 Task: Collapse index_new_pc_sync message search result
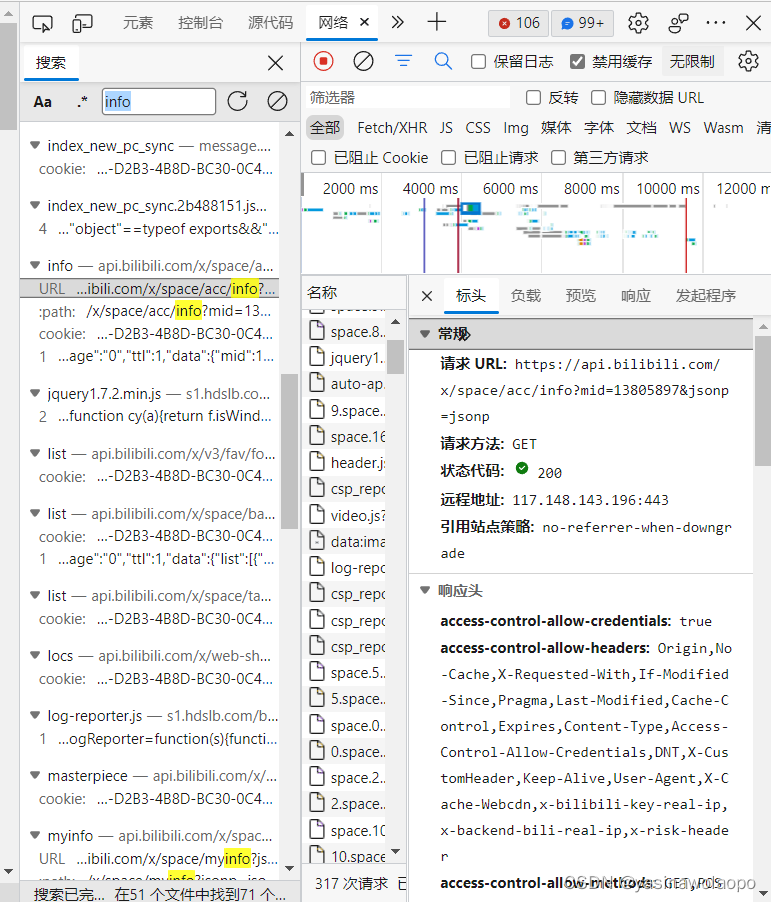pos(35,145)
